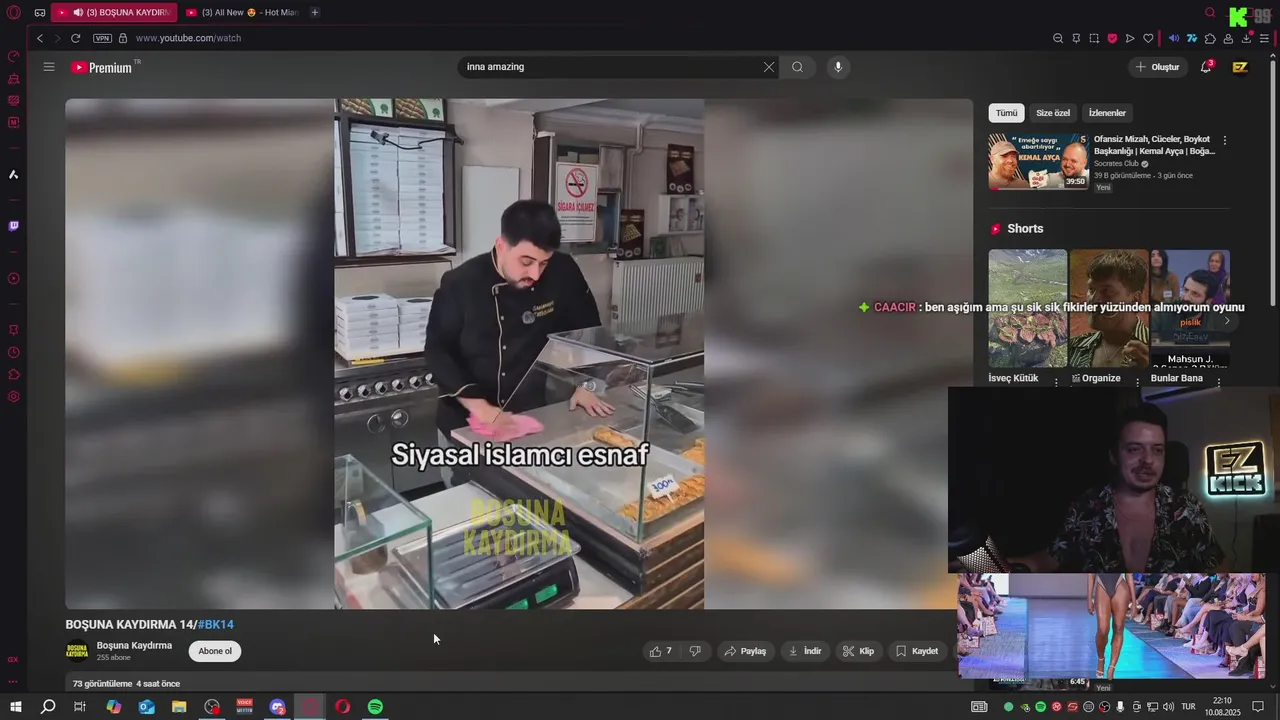
Task: Open the Windows notification center icon
Action: [x=1260, y=707]
